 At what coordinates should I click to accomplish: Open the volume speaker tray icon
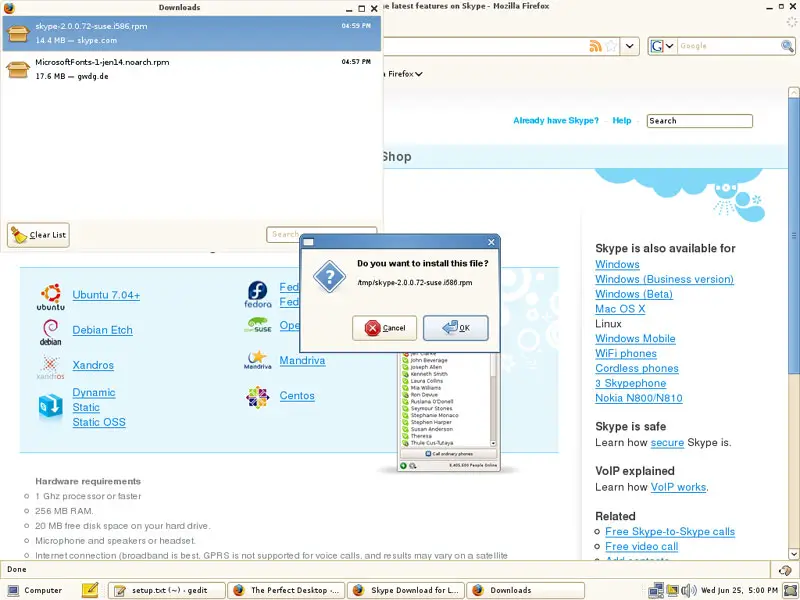point(689,590)
